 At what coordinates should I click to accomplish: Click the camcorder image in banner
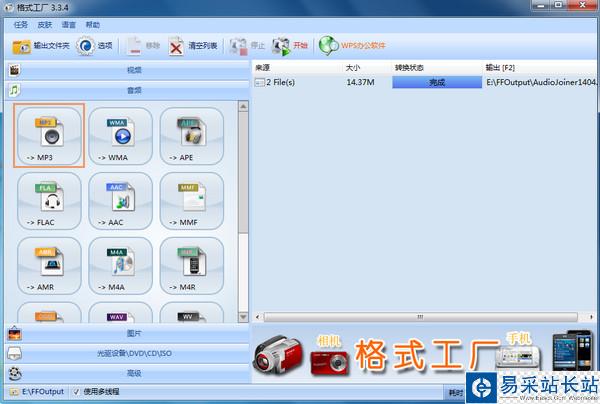277,355
